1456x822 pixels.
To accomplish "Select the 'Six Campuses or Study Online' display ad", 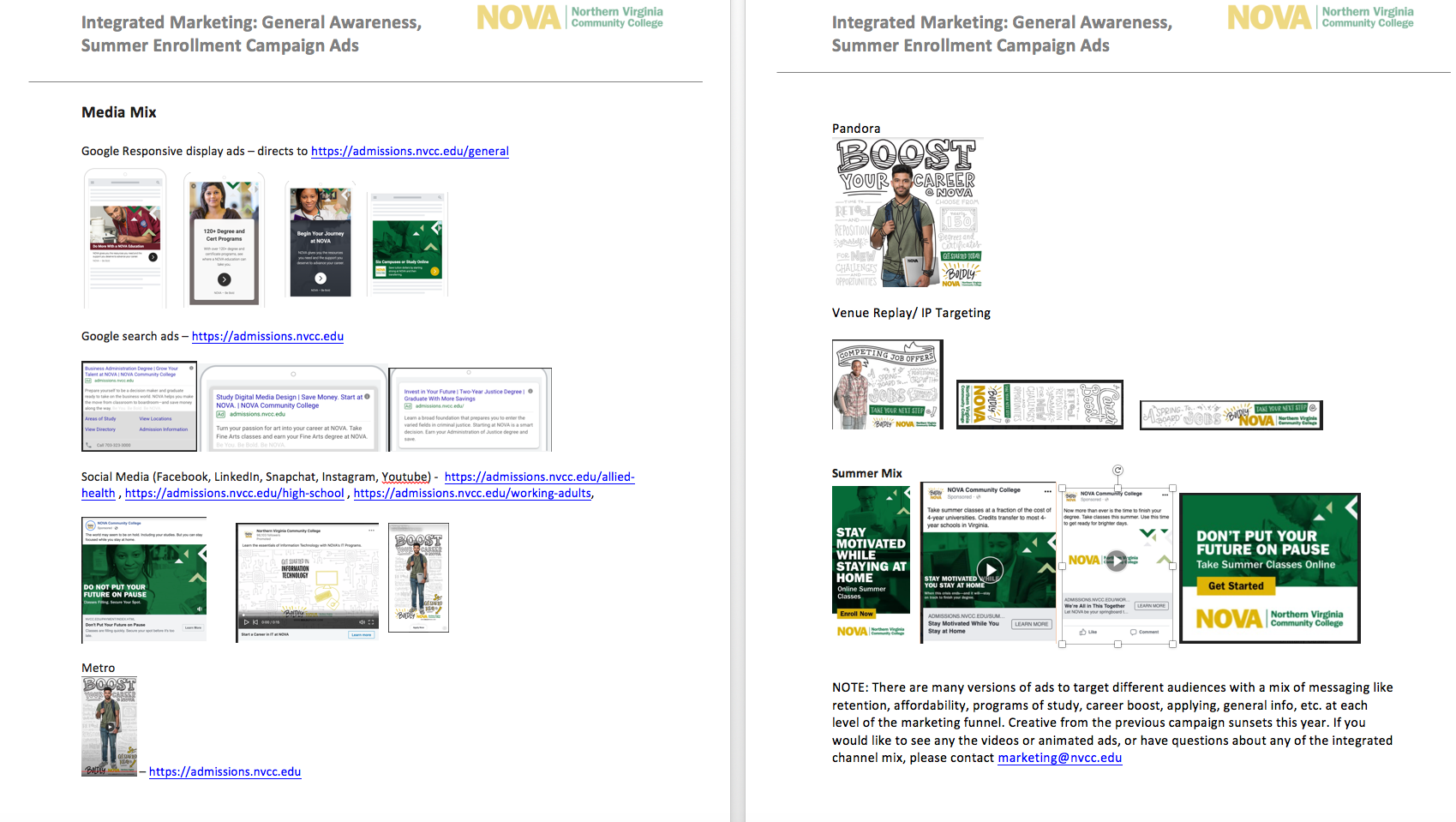I will point(407,244).
